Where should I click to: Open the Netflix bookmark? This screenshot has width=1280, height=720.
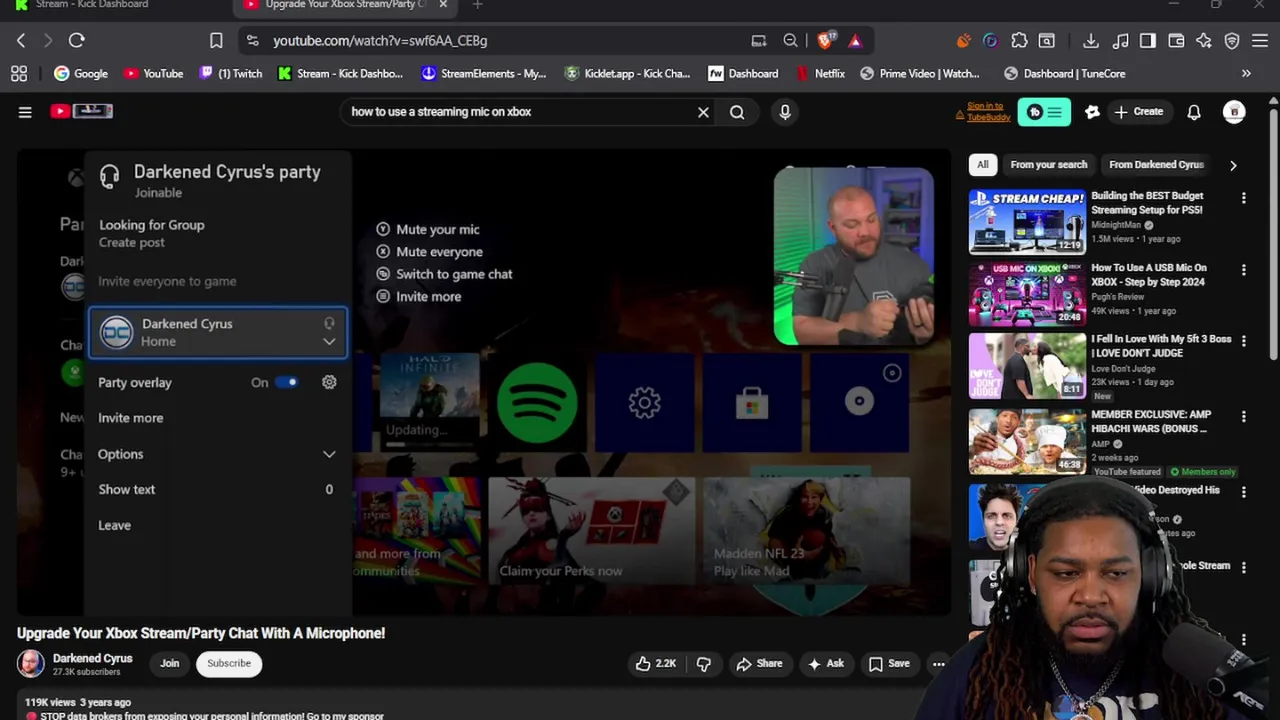(820, 73)
